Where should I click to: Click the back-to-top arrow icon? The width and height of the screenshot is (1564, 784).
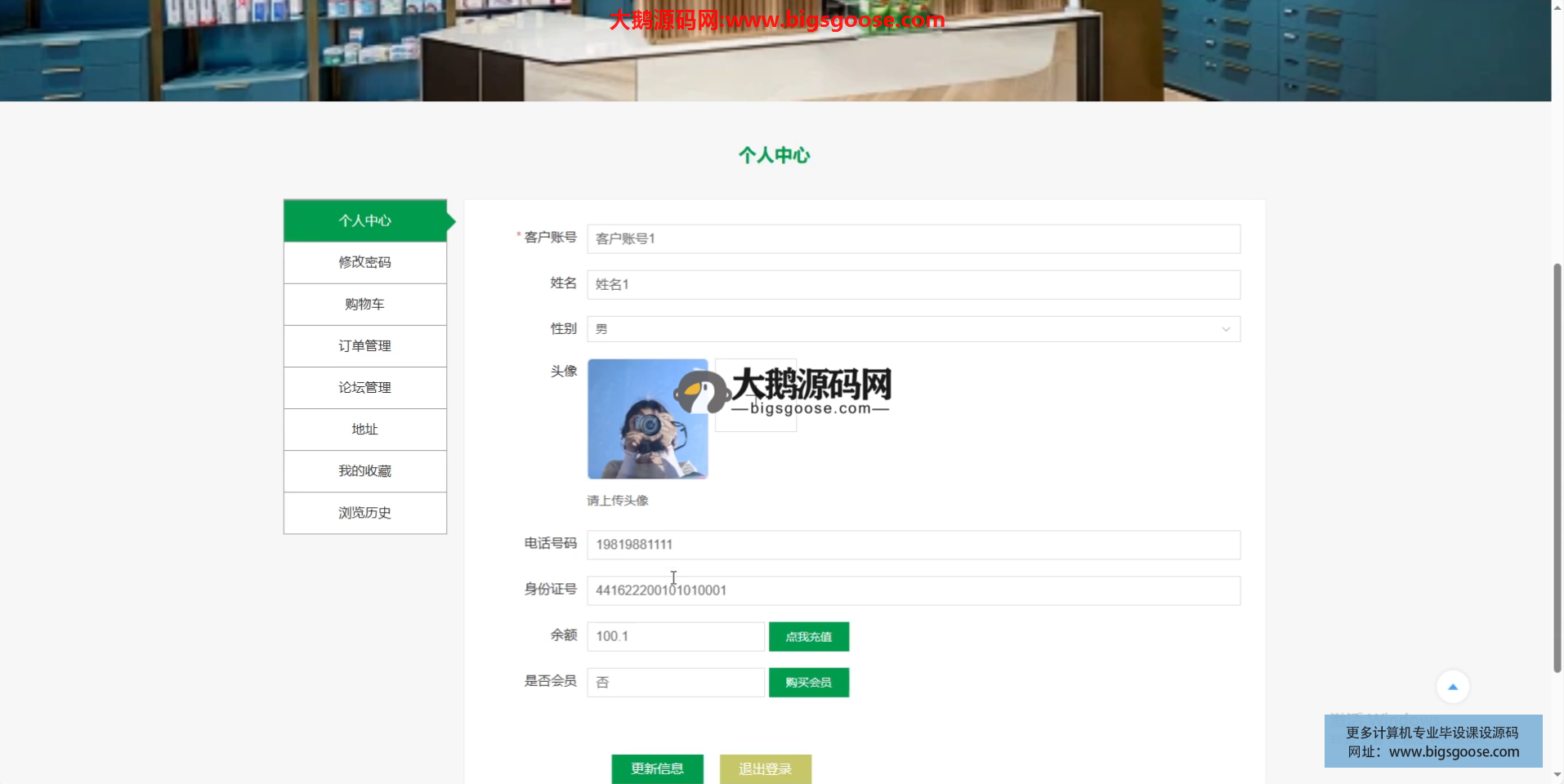click(1452, 687)
